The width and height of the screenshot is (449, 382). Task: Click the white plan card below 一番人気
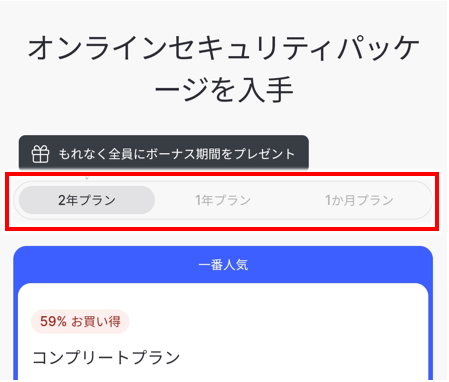[223, 332]
